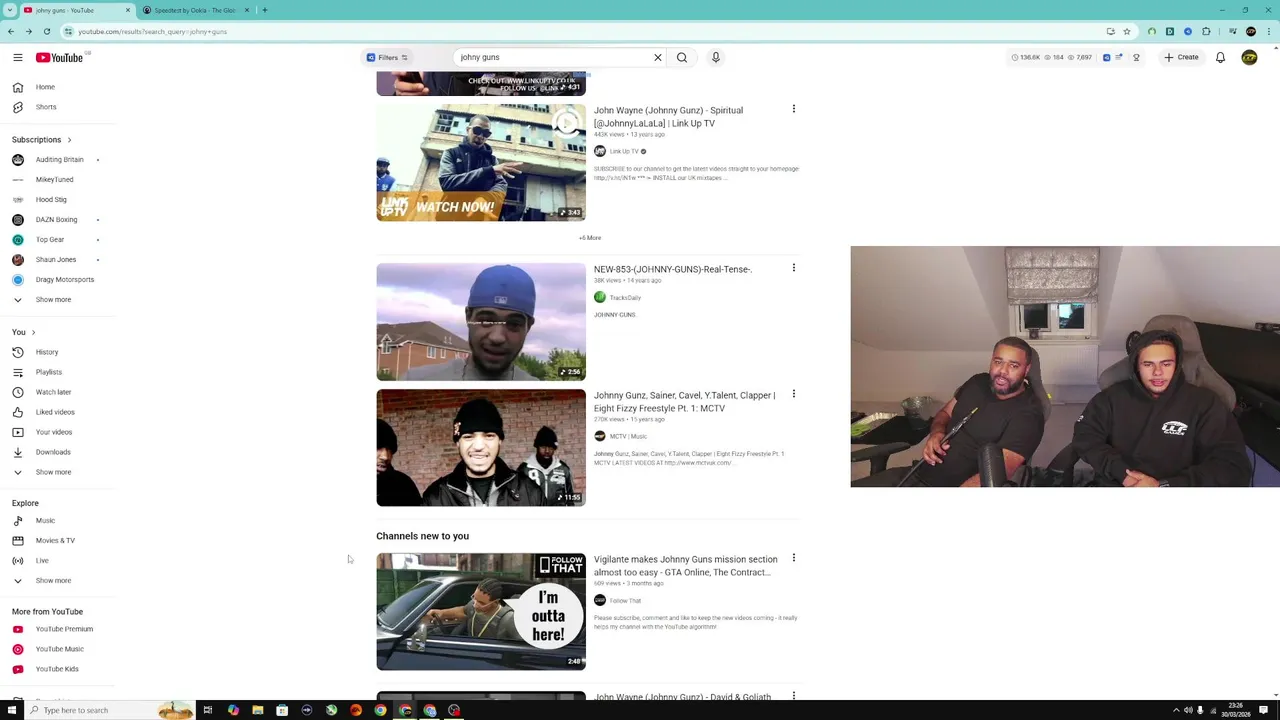
Task: Visit the Follow That channel link
Action: (625, 601)
